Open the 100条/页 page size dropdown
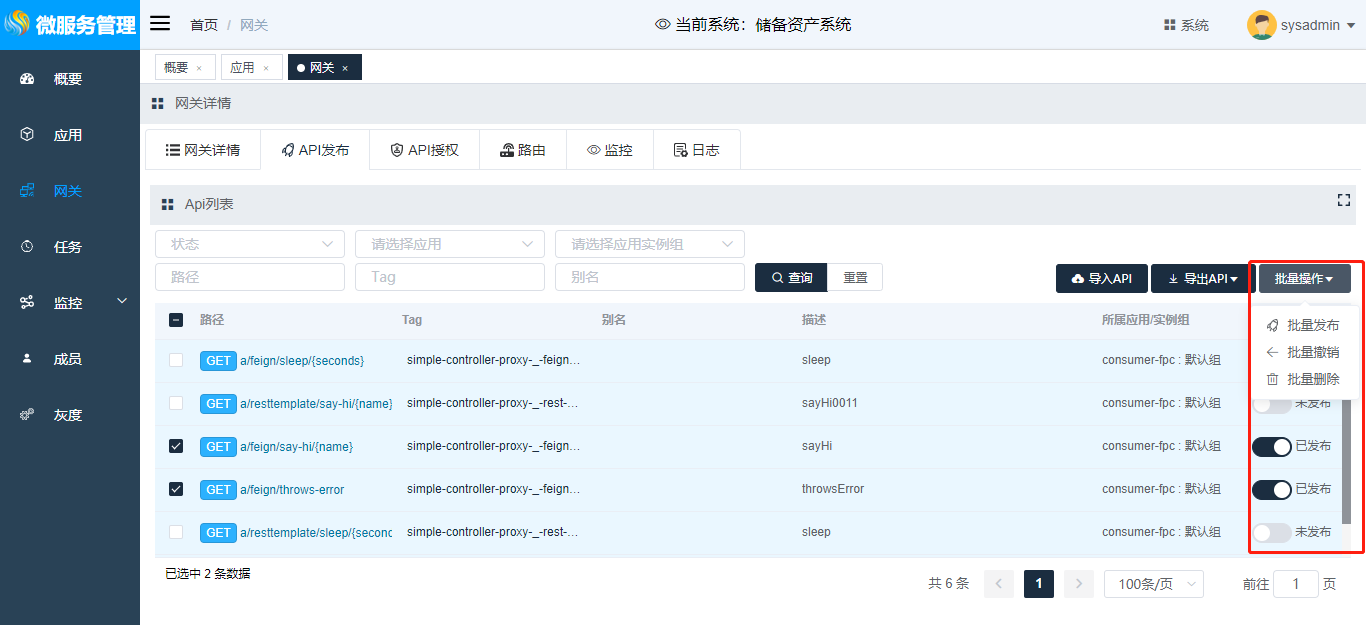 point(1153,584)
